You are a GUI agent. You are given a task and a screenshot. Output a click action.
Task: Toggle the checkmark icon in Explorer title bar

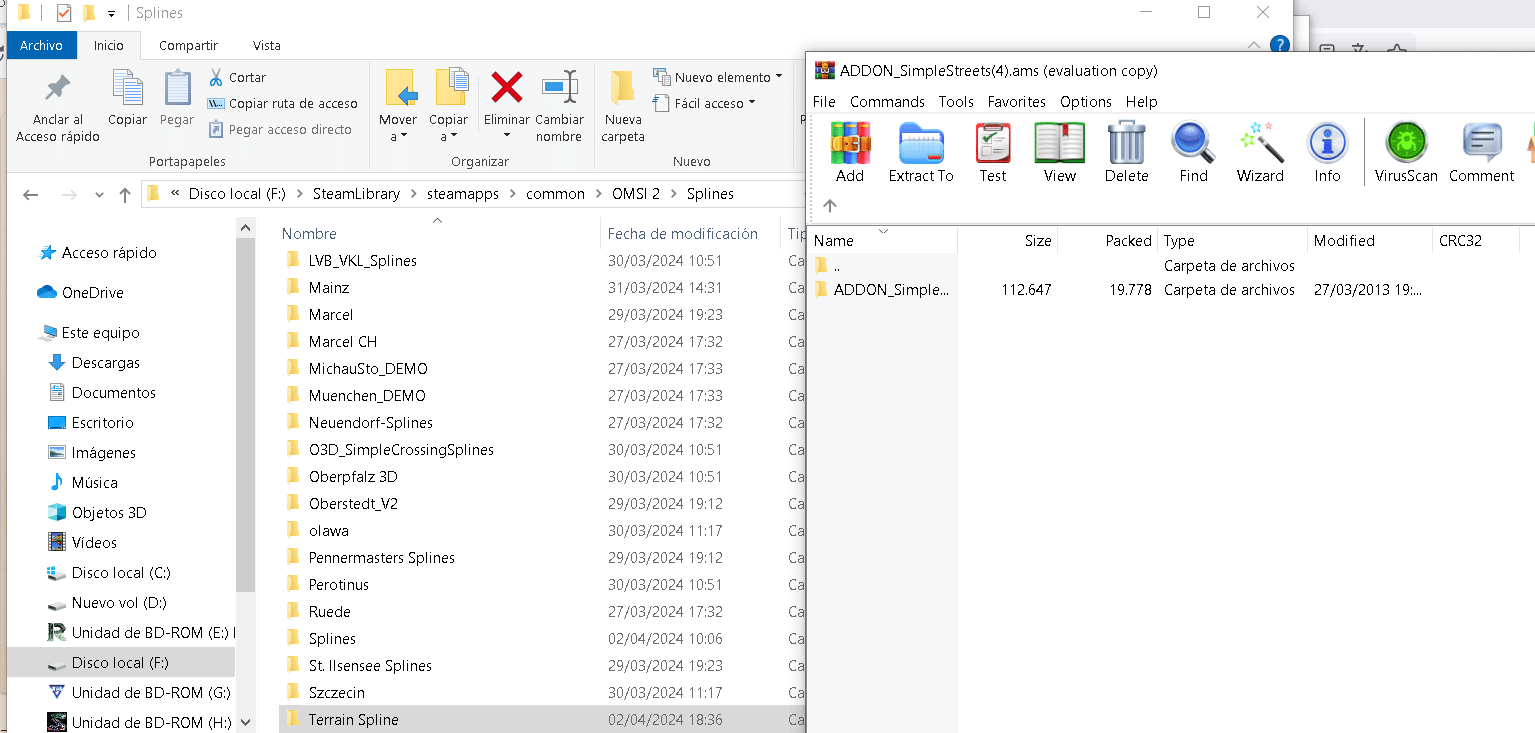pyautogui.click(x=64, y=13)
